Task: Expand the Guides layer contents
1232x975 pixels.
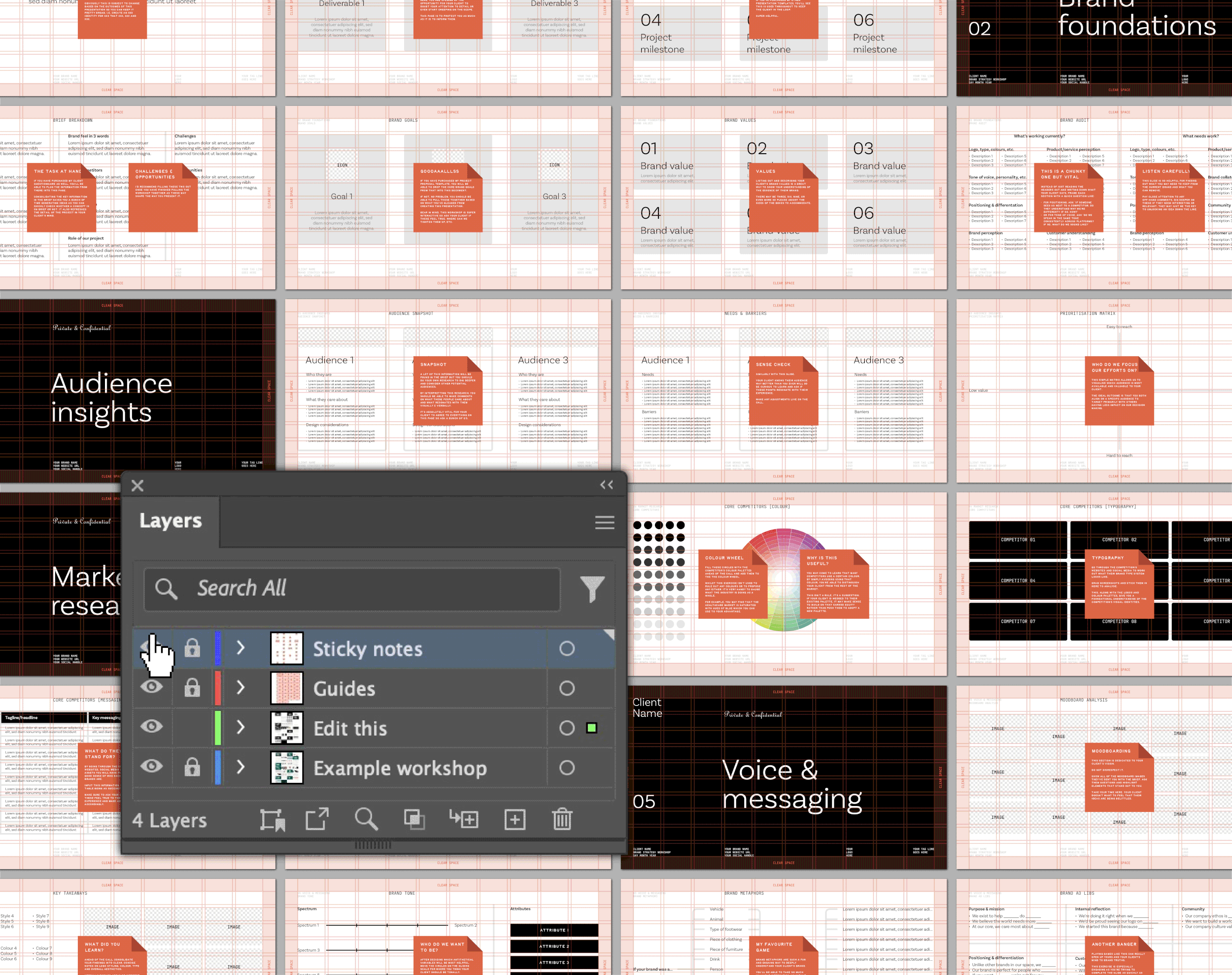Action: pos(240,687)
